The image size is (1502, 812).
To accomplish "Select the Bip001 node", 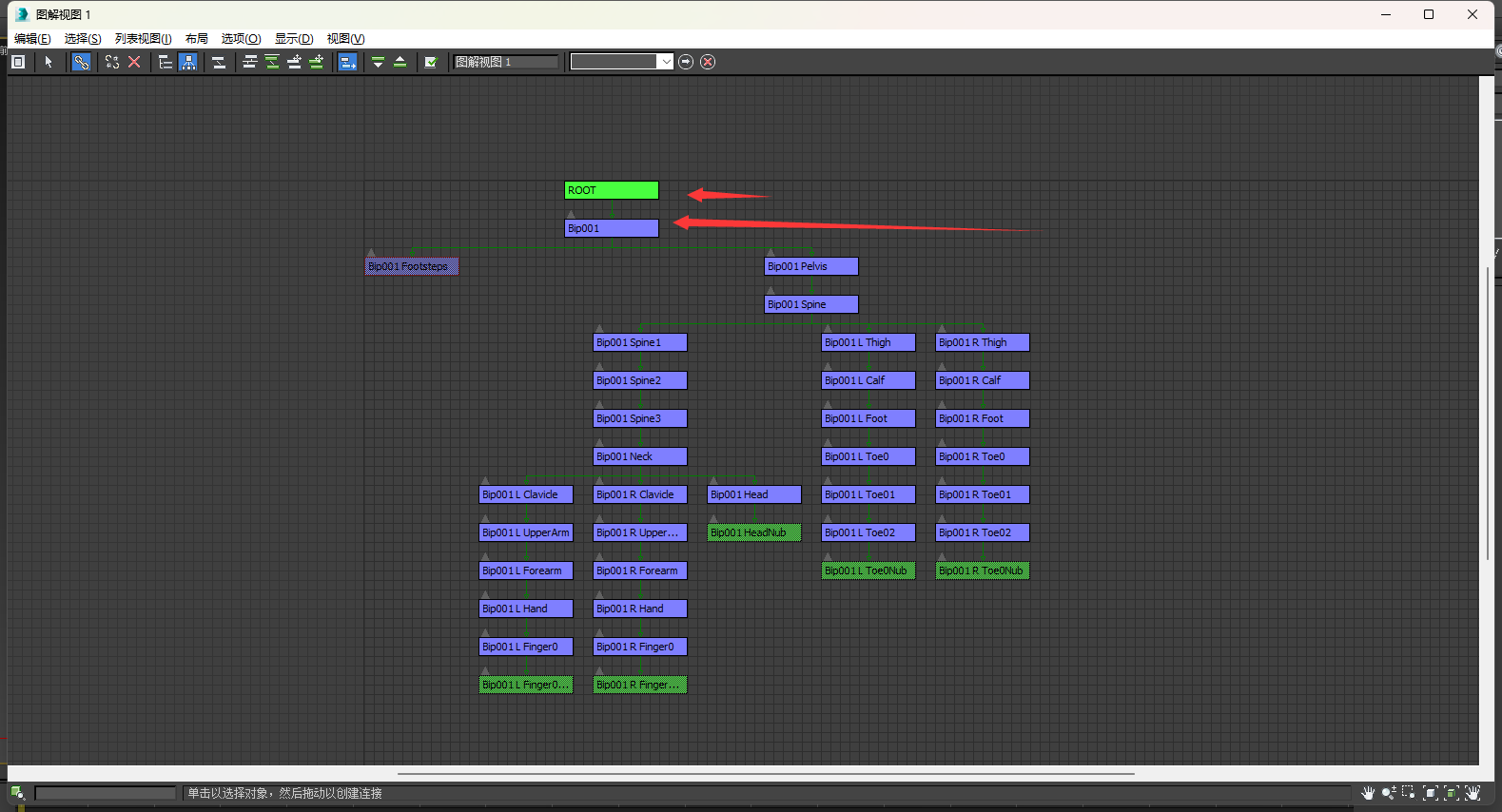I will pyautogui.click(x=612, y=228).
